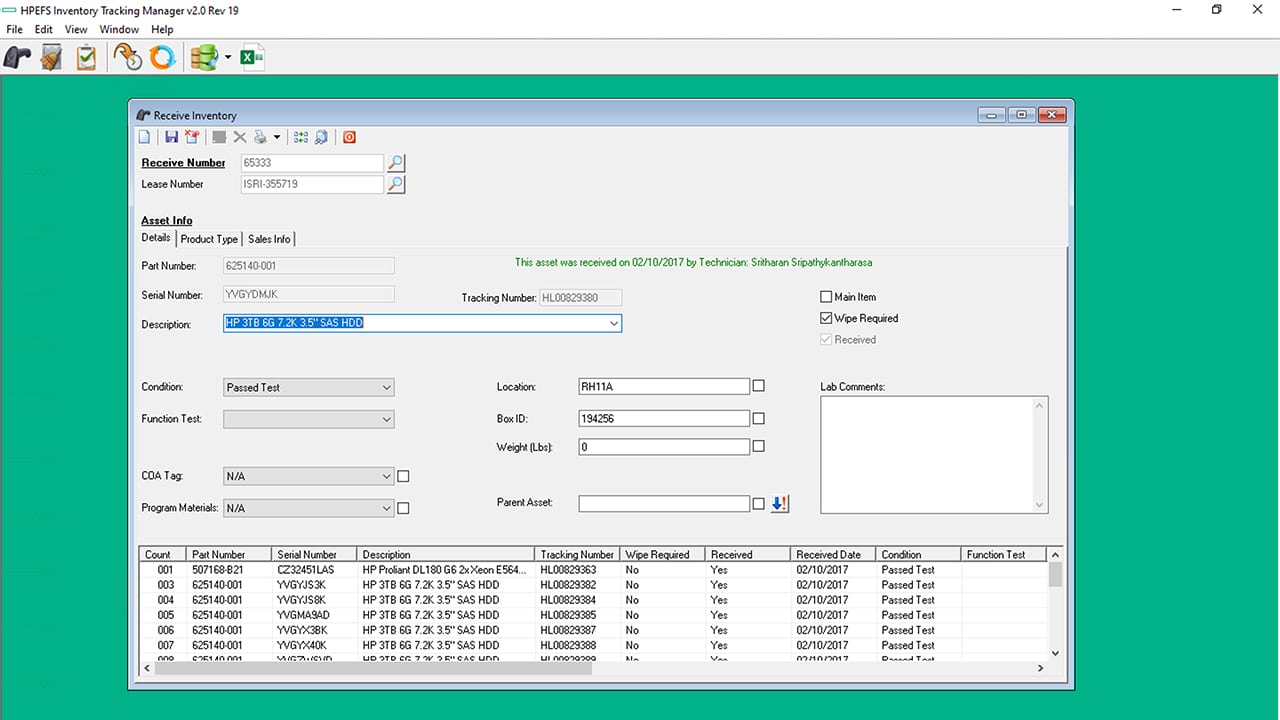Open the Condition dropdown showing Passed Test
Image resolution: width=1280 pixels, height=720 pixels.
(386, 387)
